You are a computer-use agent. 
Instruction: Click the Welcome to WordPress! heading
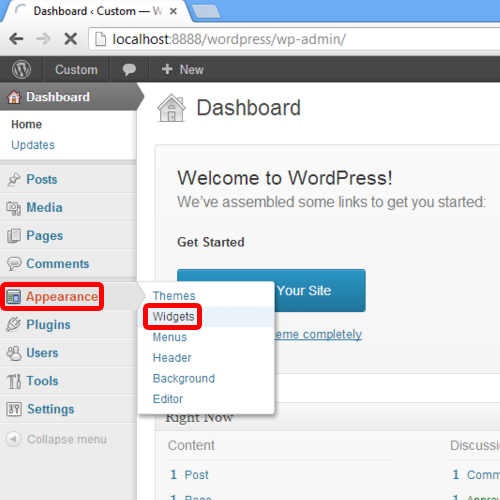pyautogui.click(x=285, y=178)
